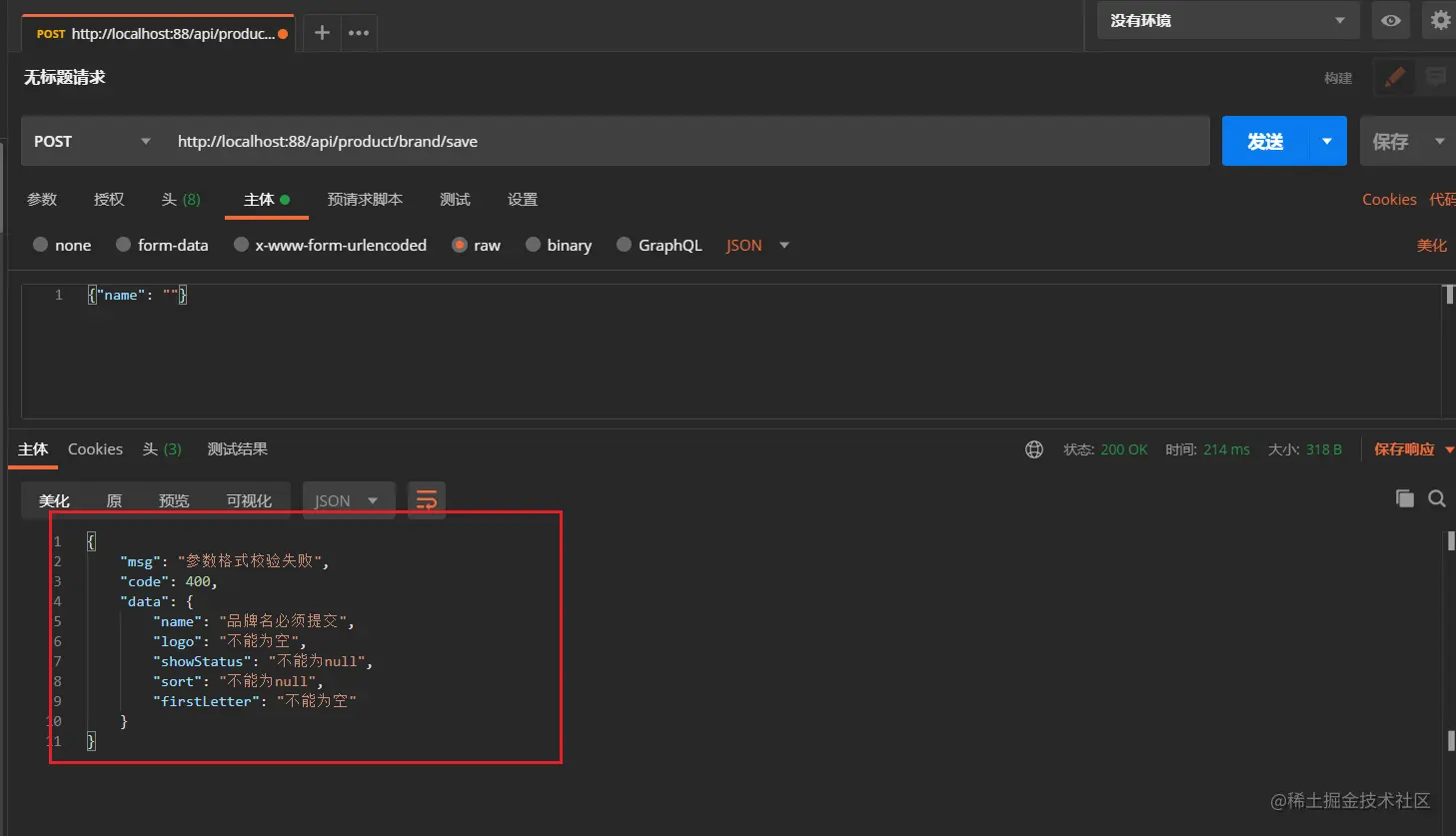Click the pencil edit icon near 构建
Screen dimensions: 1456x836
(x=1395, y=77)
